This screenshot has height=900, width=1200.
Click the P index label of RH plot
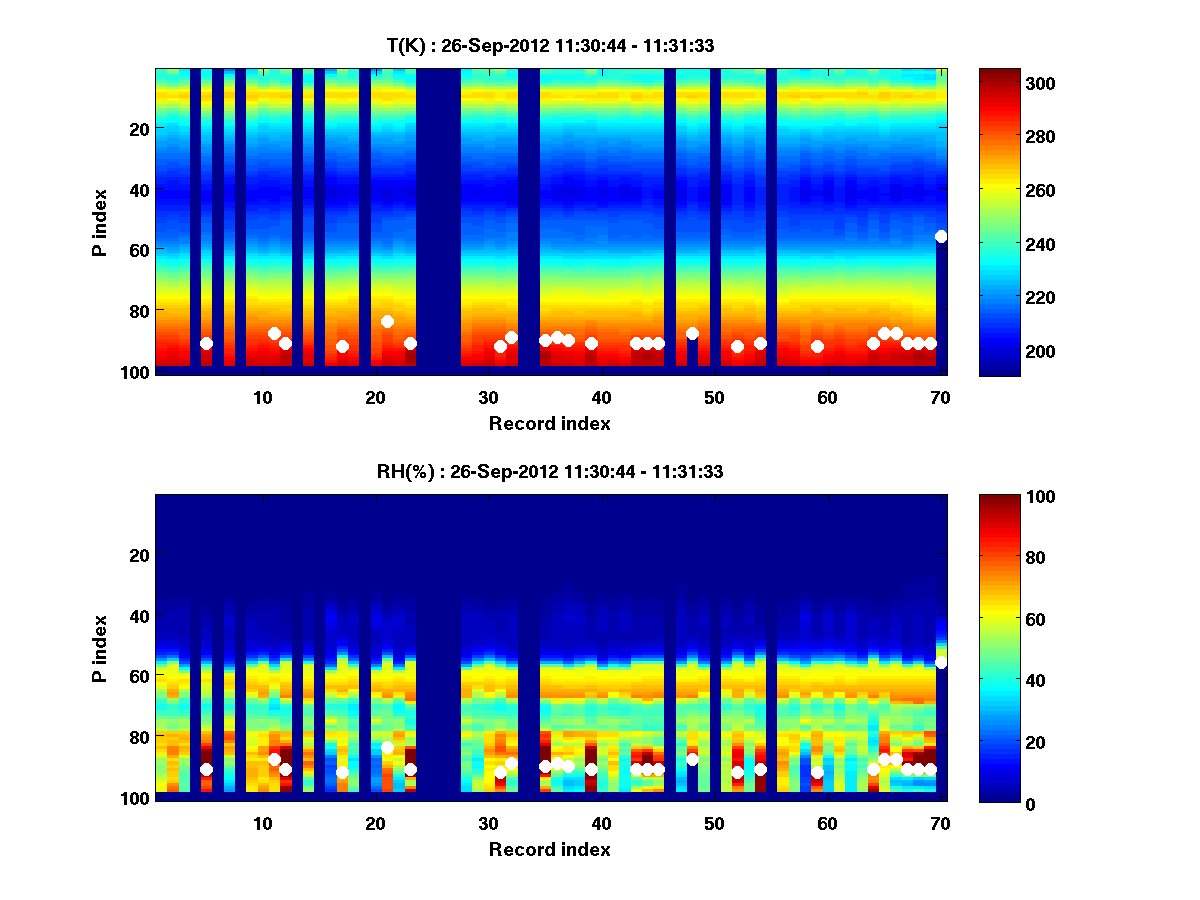pyautogui.click(x=100, y=648)
